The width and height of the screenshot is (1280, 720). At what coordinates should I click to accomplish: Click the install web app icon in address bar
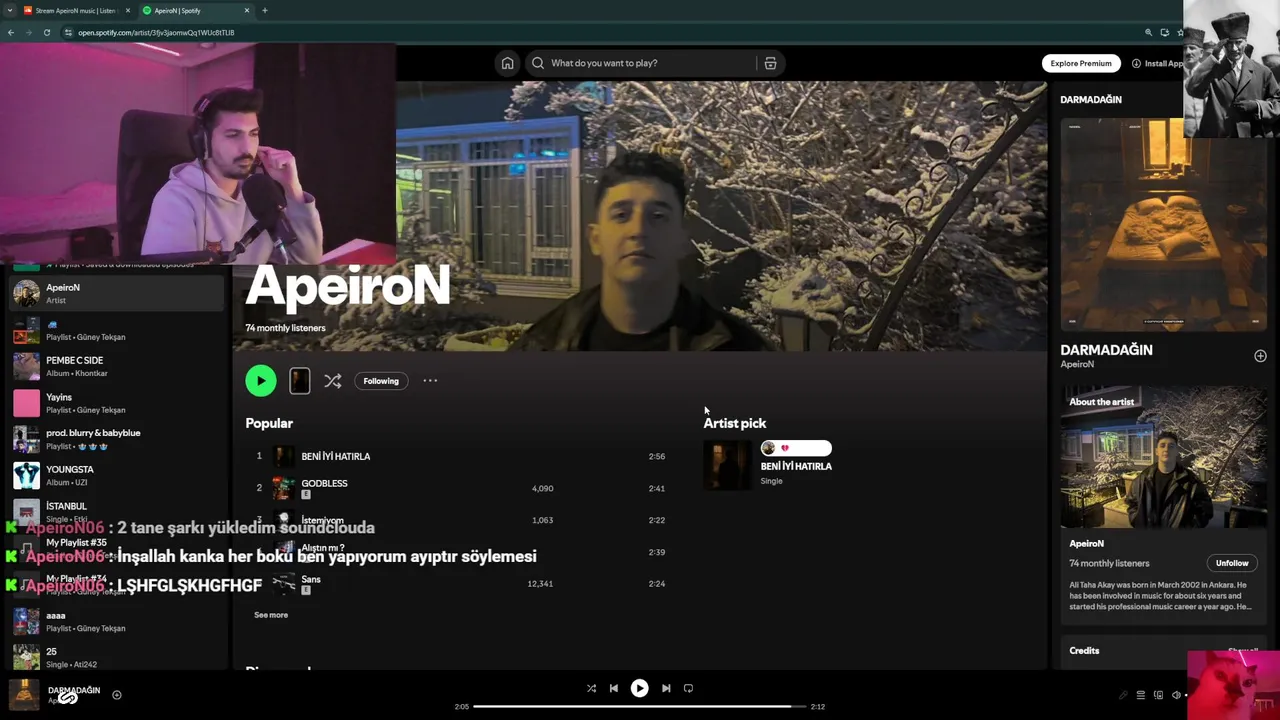(1164, 32)
